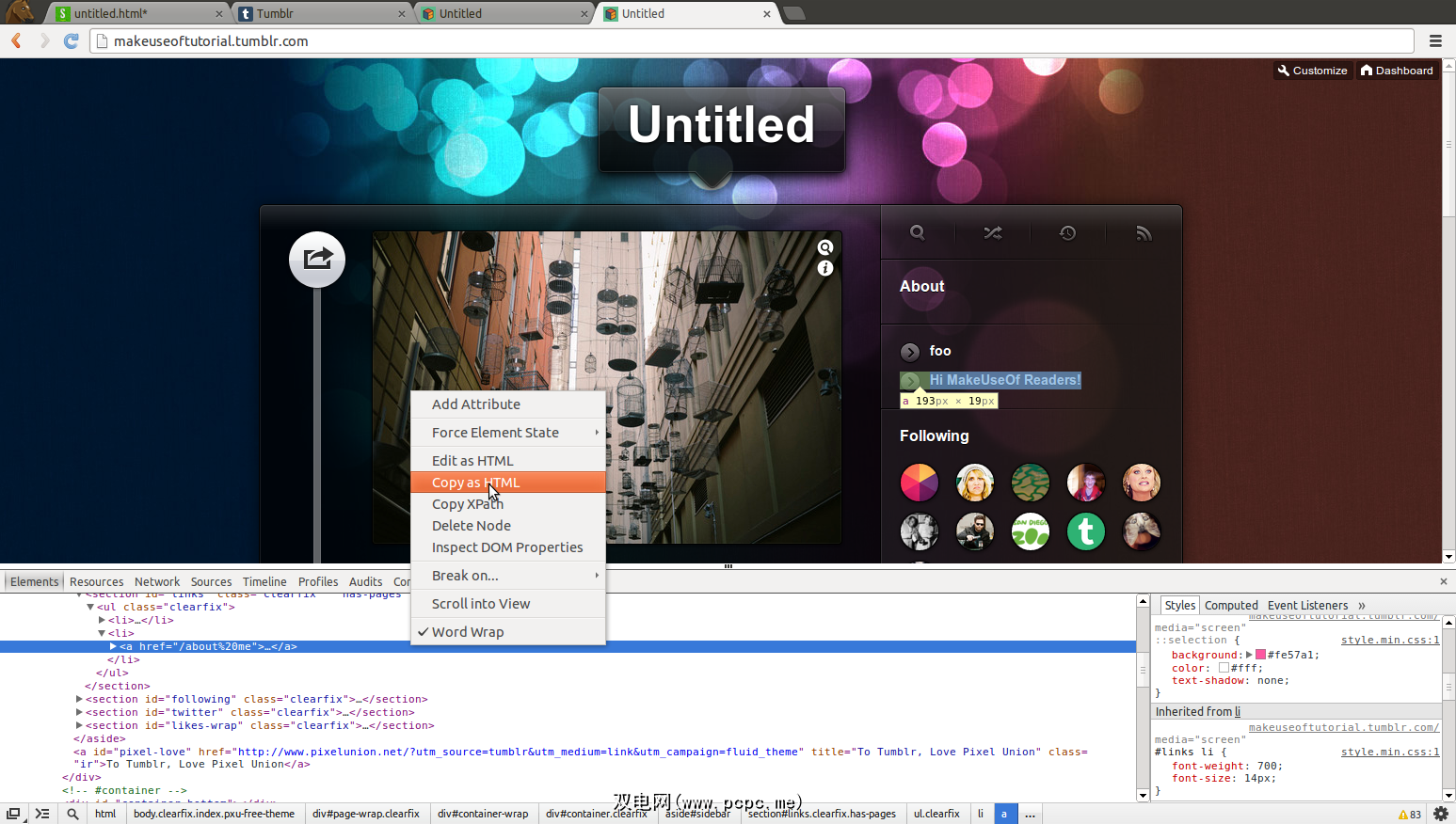Select 'ul.clearfix' breadcrumb item
1456x824 pixels.
pos(936,814)
